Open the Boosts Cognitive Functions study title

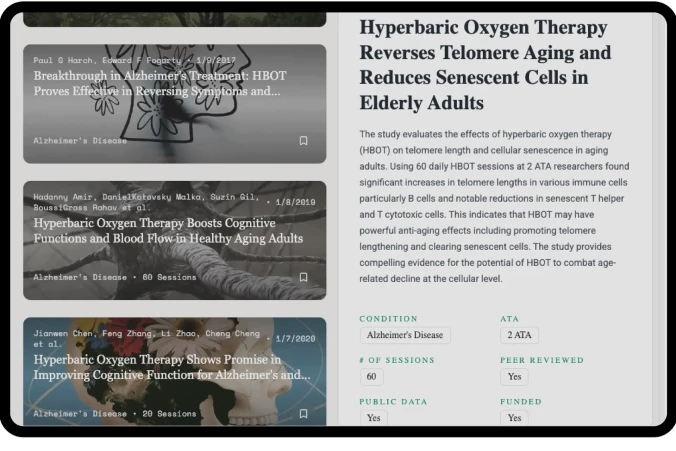168,231
